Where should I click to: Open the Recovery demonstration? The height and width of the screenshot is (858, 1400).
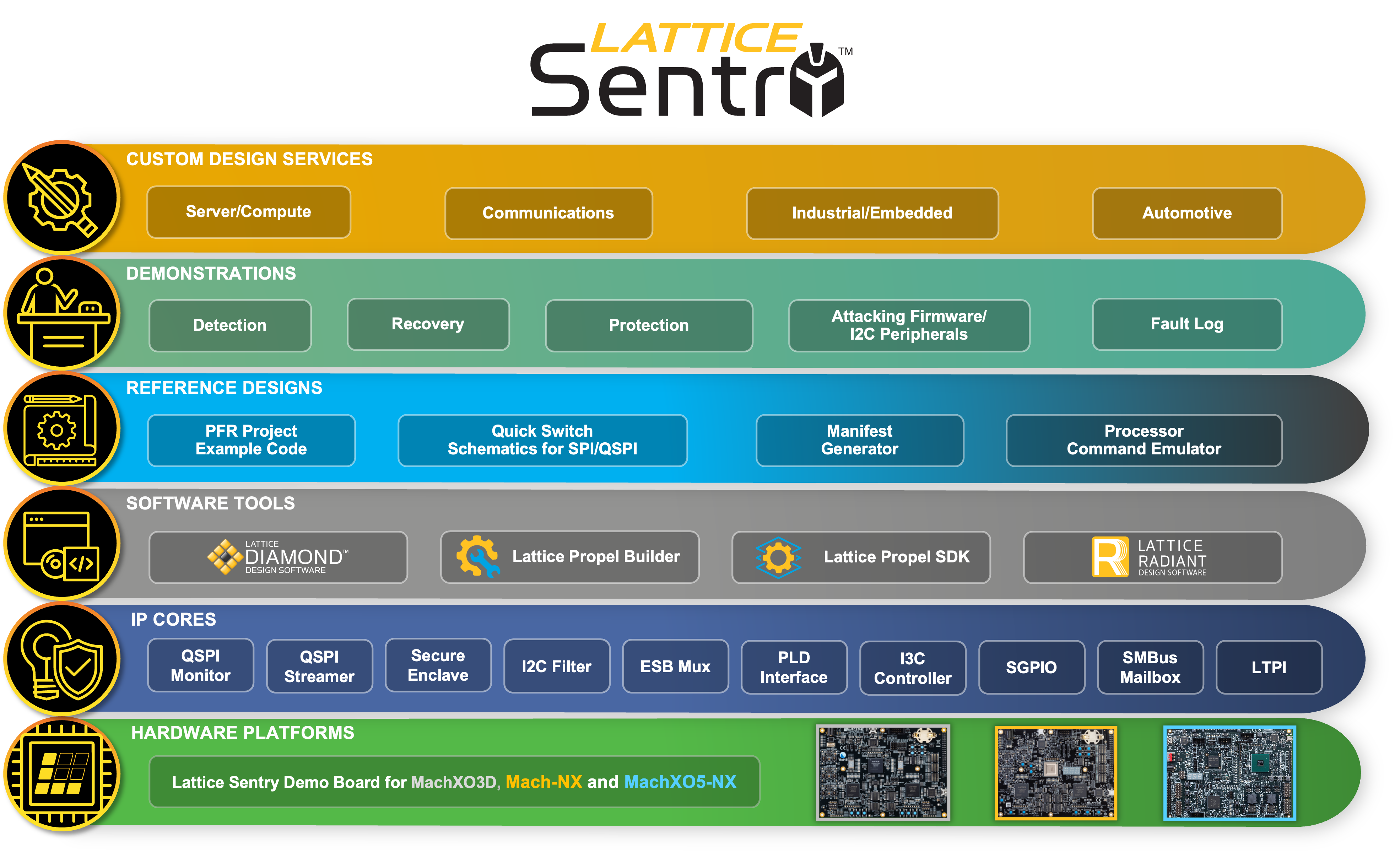coord(428,324)
